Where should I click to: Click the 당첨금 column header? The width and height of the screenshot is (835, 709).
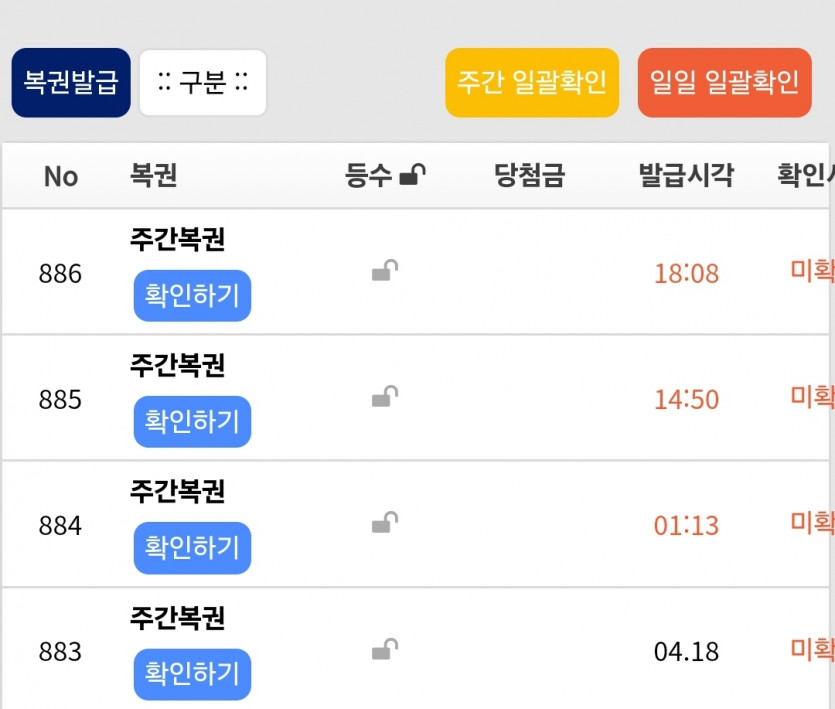(529, 177)
